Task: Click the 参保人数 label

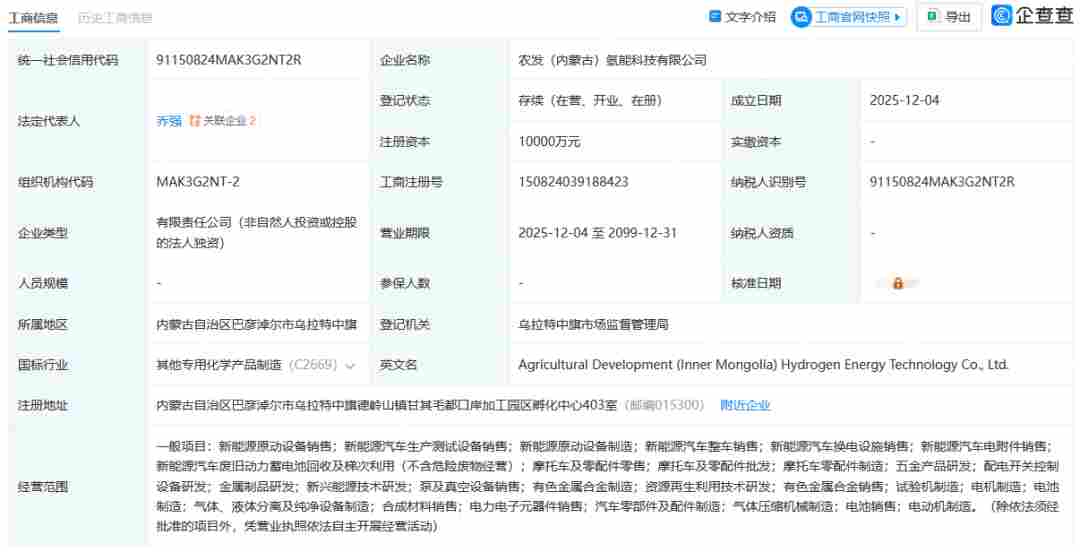Action: (405, 283)
